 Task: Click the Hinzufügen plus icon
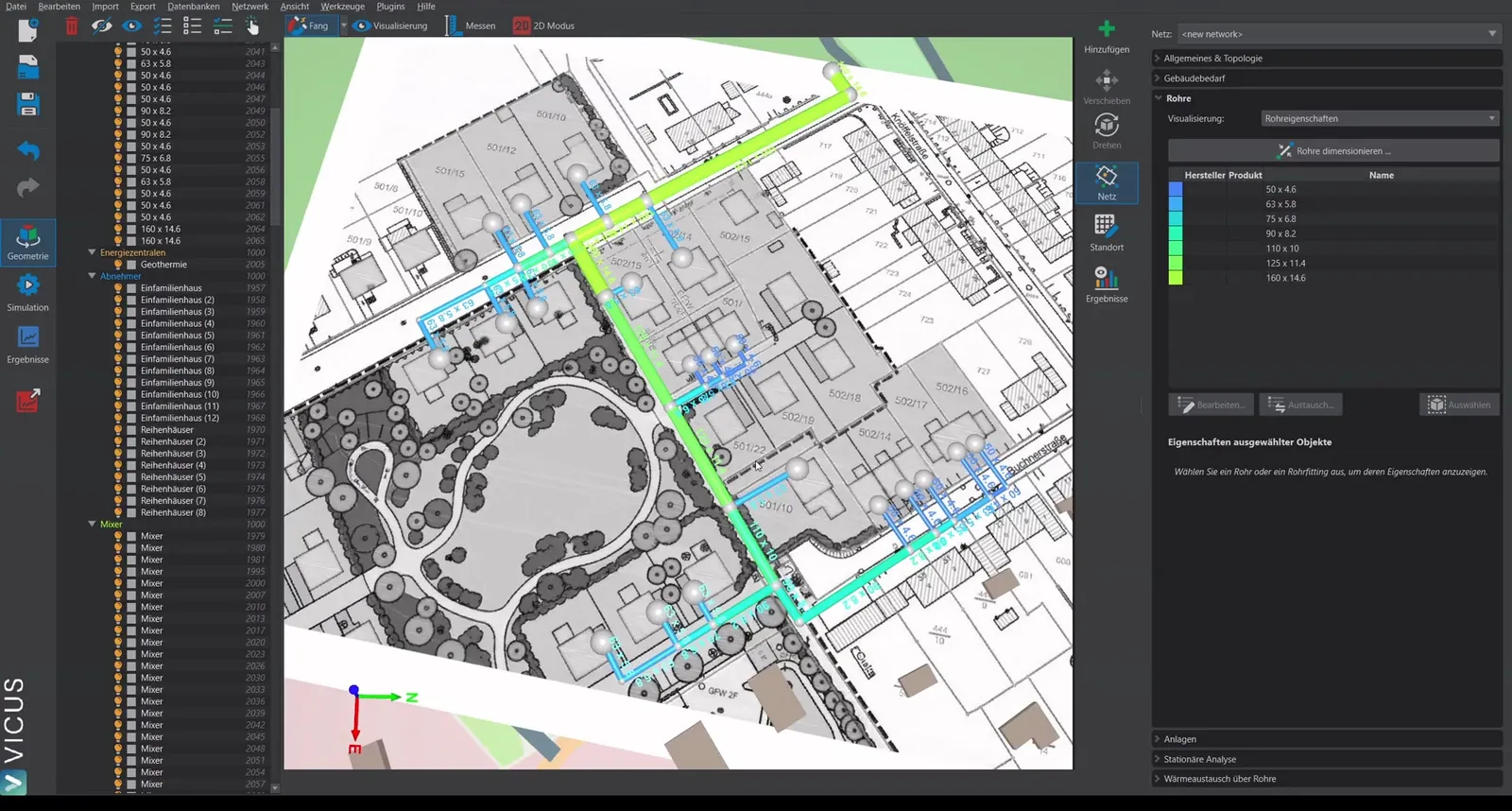coord(1107,36)
